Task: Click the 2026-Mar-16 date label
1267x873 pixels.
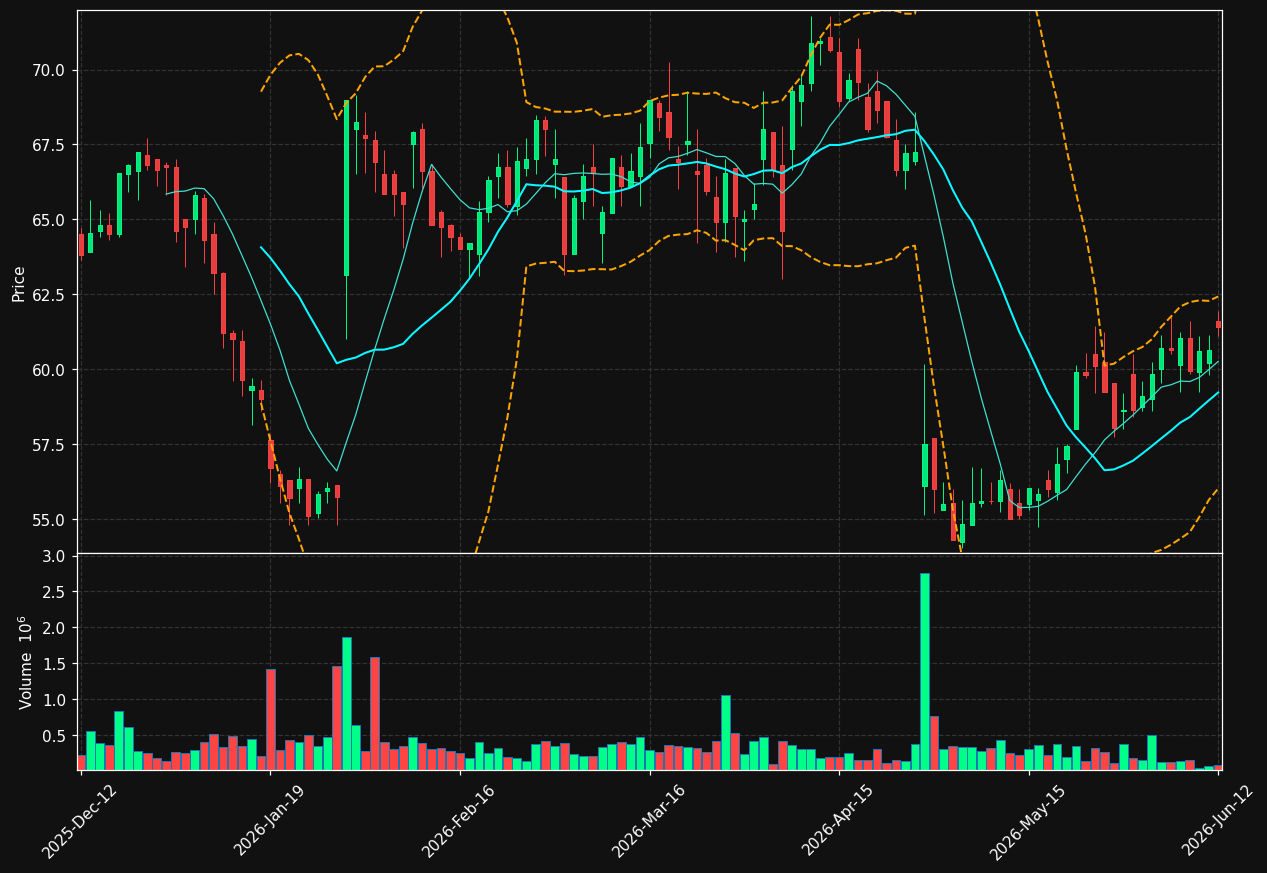Action: [x=649, y=821]
